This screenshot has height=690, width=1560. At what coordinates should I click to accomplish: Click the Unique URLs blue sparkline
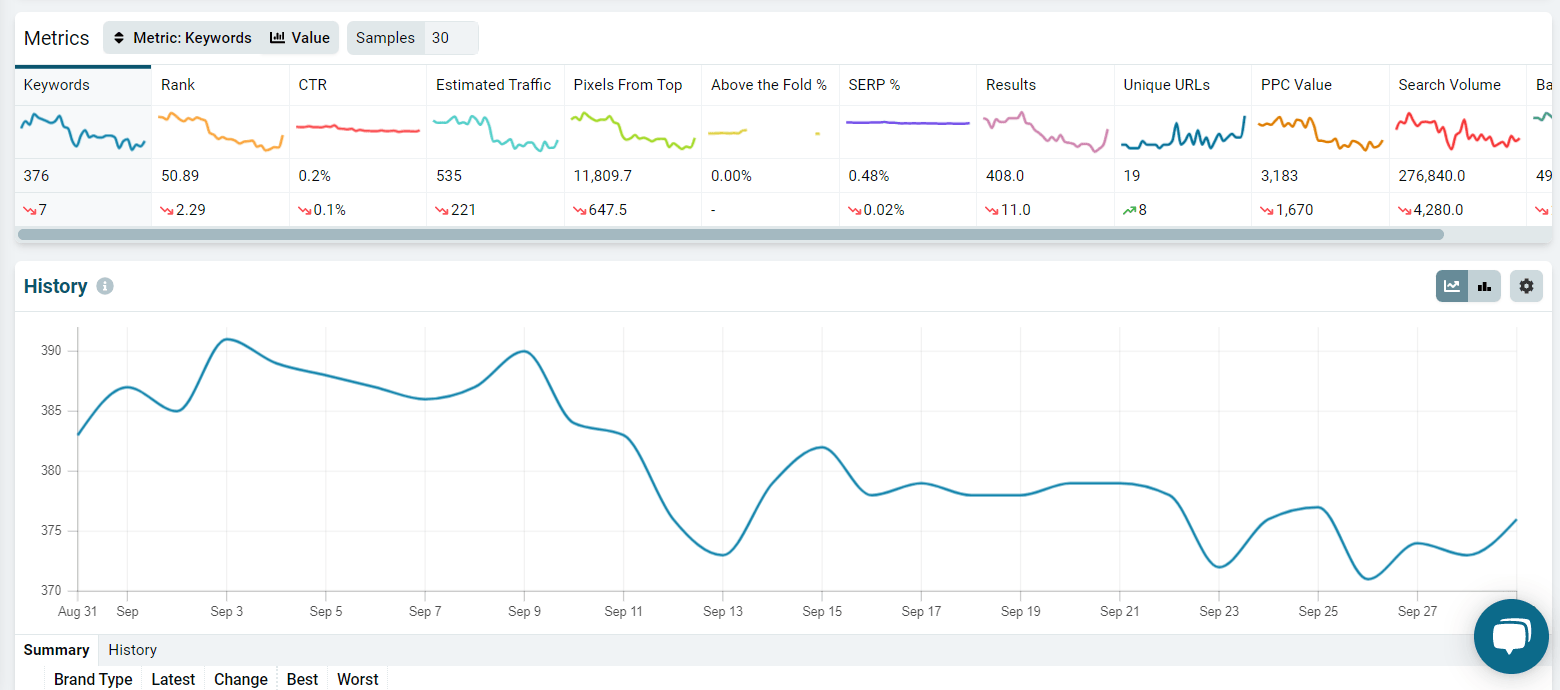[x=1183, y=132]
